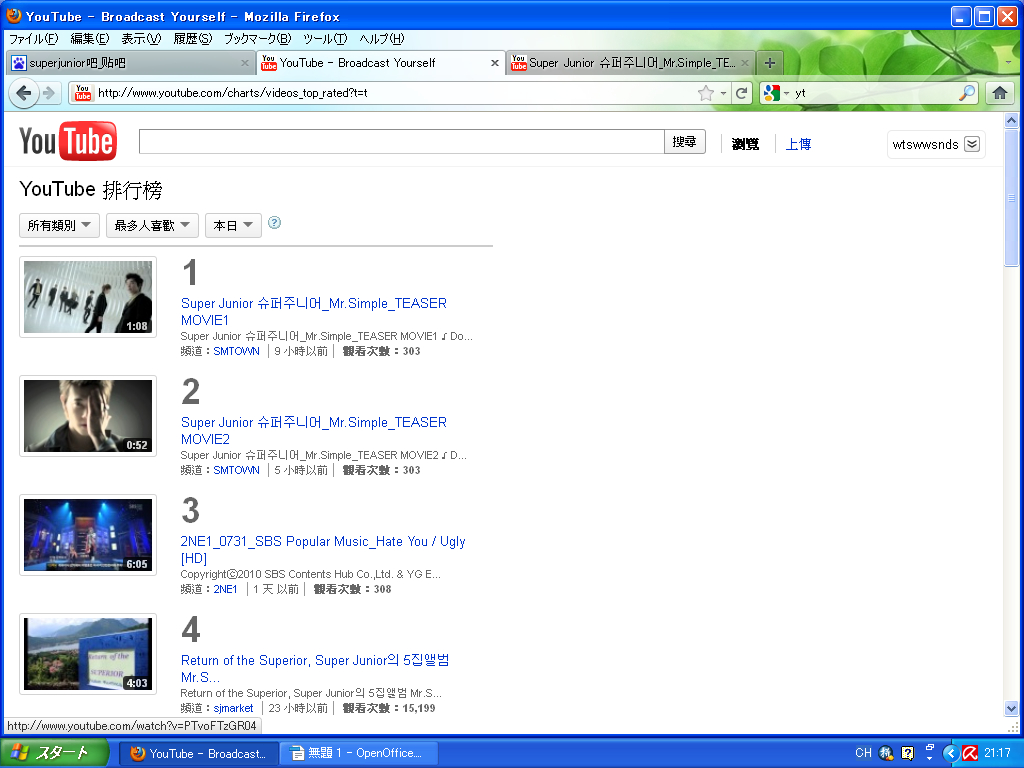This screenshot has height=768, width=1024.
Task: Click the YouTube Firefox taskbar button
Action: 199,753
